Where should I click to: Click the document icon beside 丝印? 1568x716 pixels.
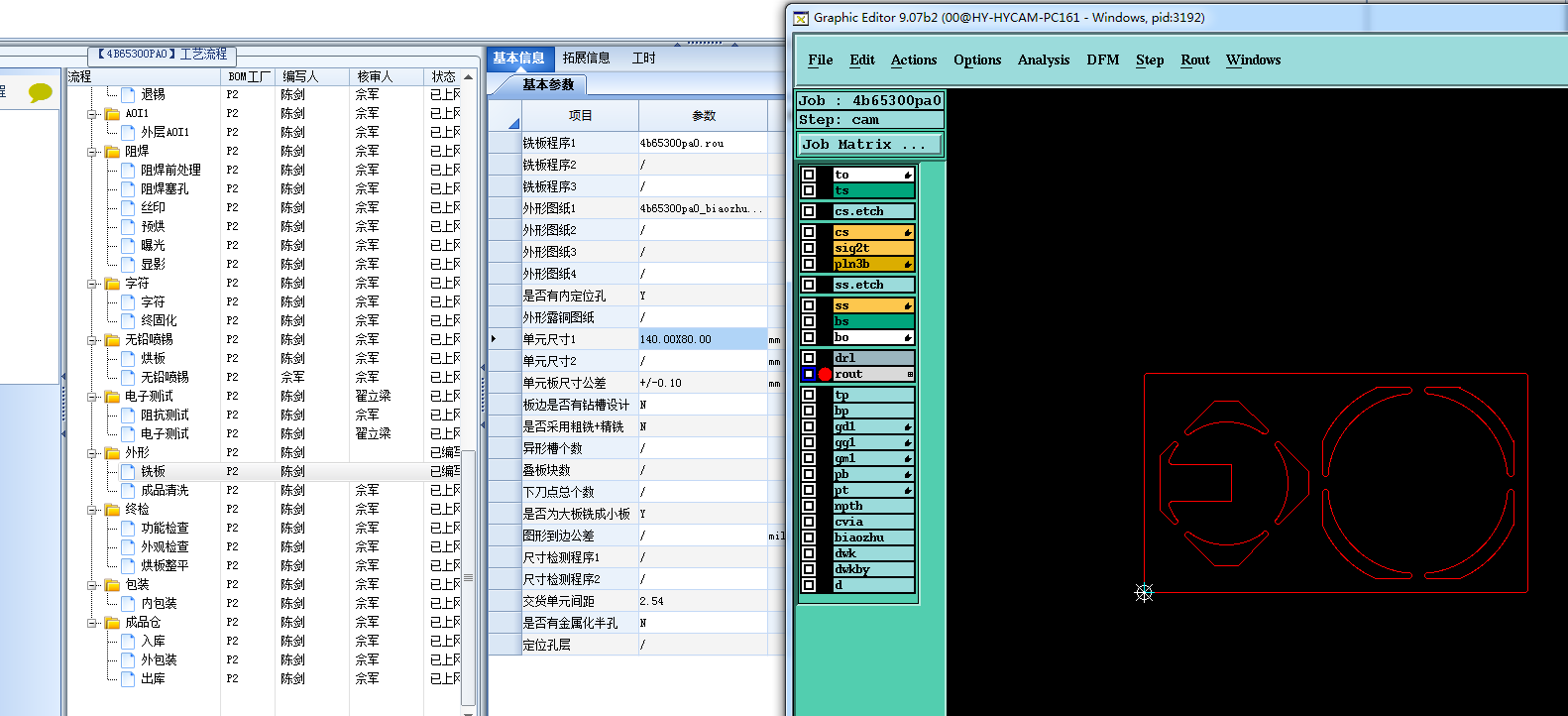click(x=128, y=208)
